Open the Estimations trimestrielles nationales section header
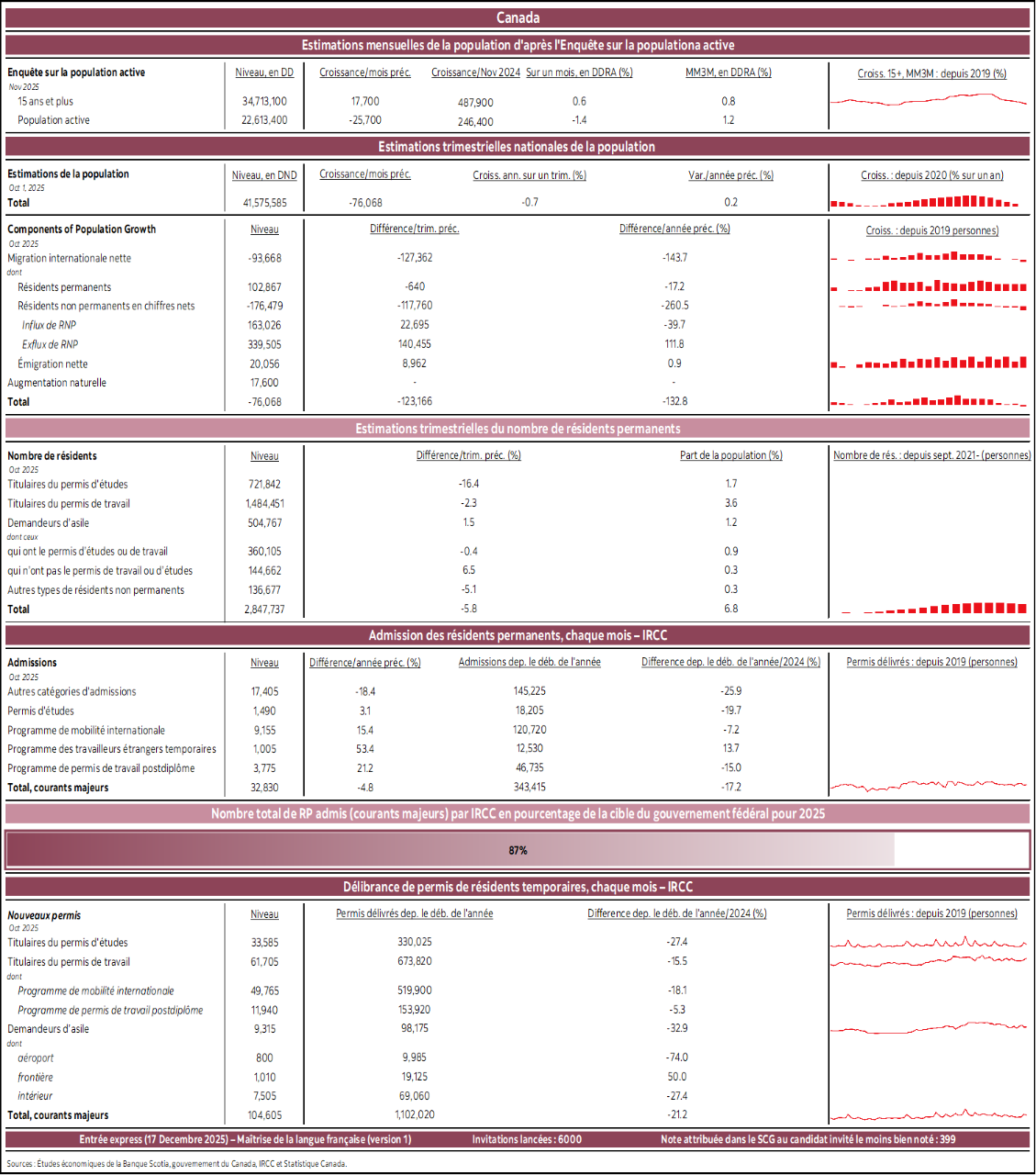The height and width of the screenshot is (1175, 1036). [518, 146]
